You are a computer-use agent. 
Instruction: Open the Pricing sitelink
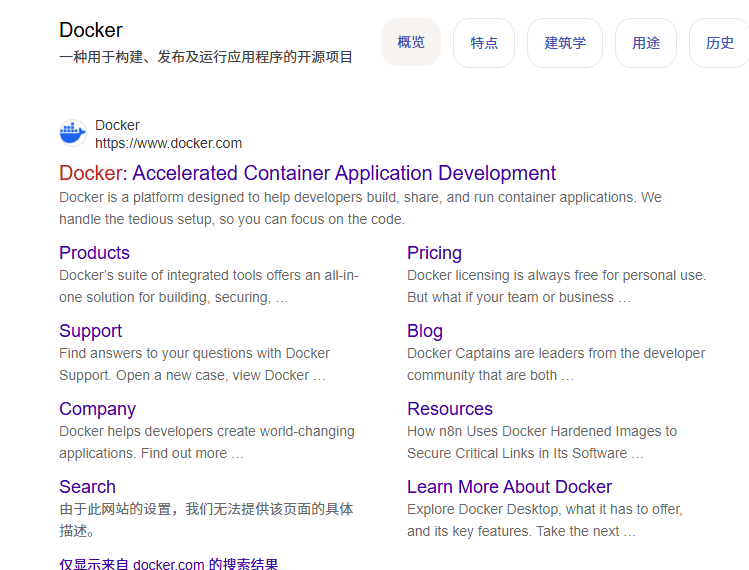click(434, 253)
